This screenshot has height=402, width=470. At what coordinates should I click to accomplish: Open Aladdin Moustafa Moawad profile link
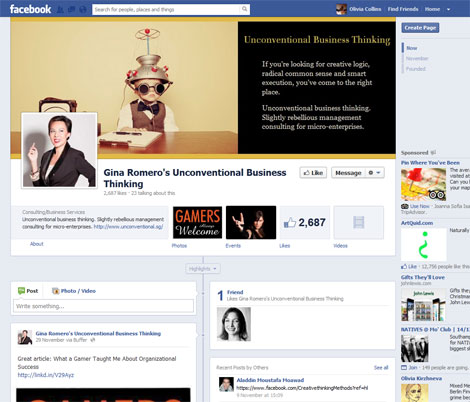270,380
